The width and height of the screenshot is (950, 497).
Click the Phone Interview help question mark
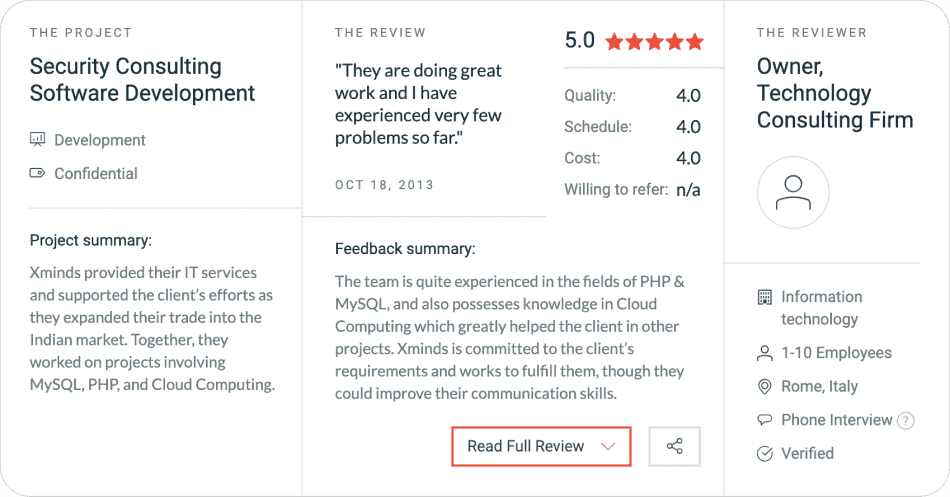pyautogui.click(x=906, y=421)
